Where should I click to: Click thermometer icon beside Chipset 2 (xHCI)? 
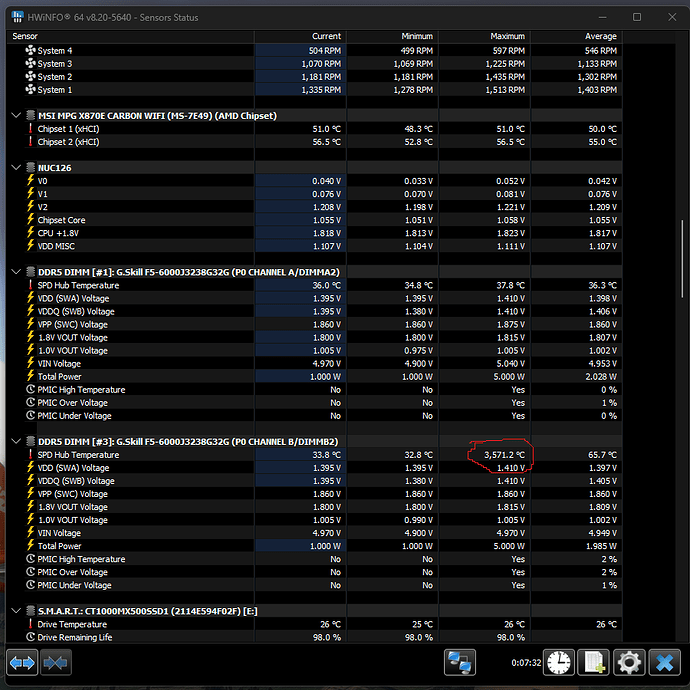click(x=30, y=141)
